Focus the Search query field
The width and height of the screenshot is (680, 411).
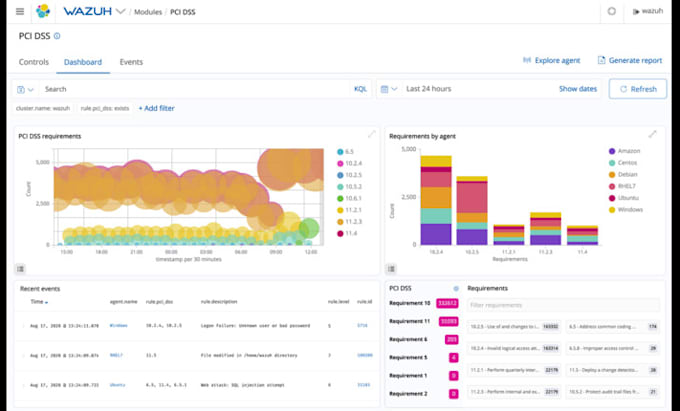click(195, 89)
